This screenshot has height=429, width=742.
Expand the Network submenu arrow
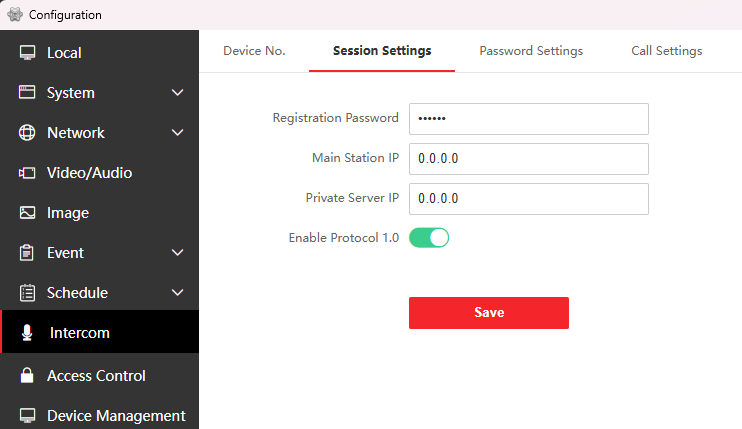click(x=178, y=133)
